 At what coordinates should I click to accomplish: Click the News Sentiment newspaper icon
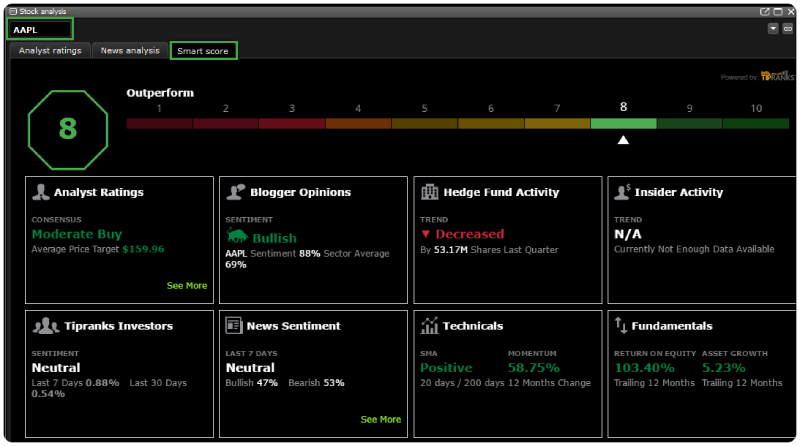coord(234,325)
